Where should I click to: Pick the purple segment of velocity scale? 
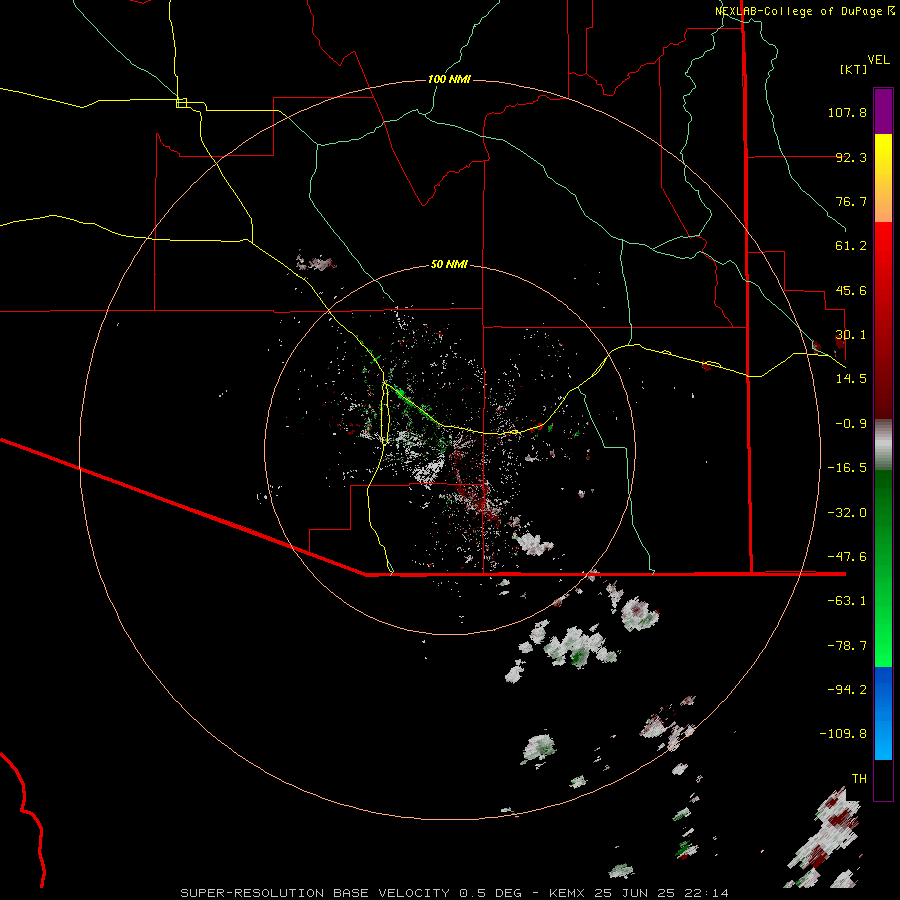point(883,111)
